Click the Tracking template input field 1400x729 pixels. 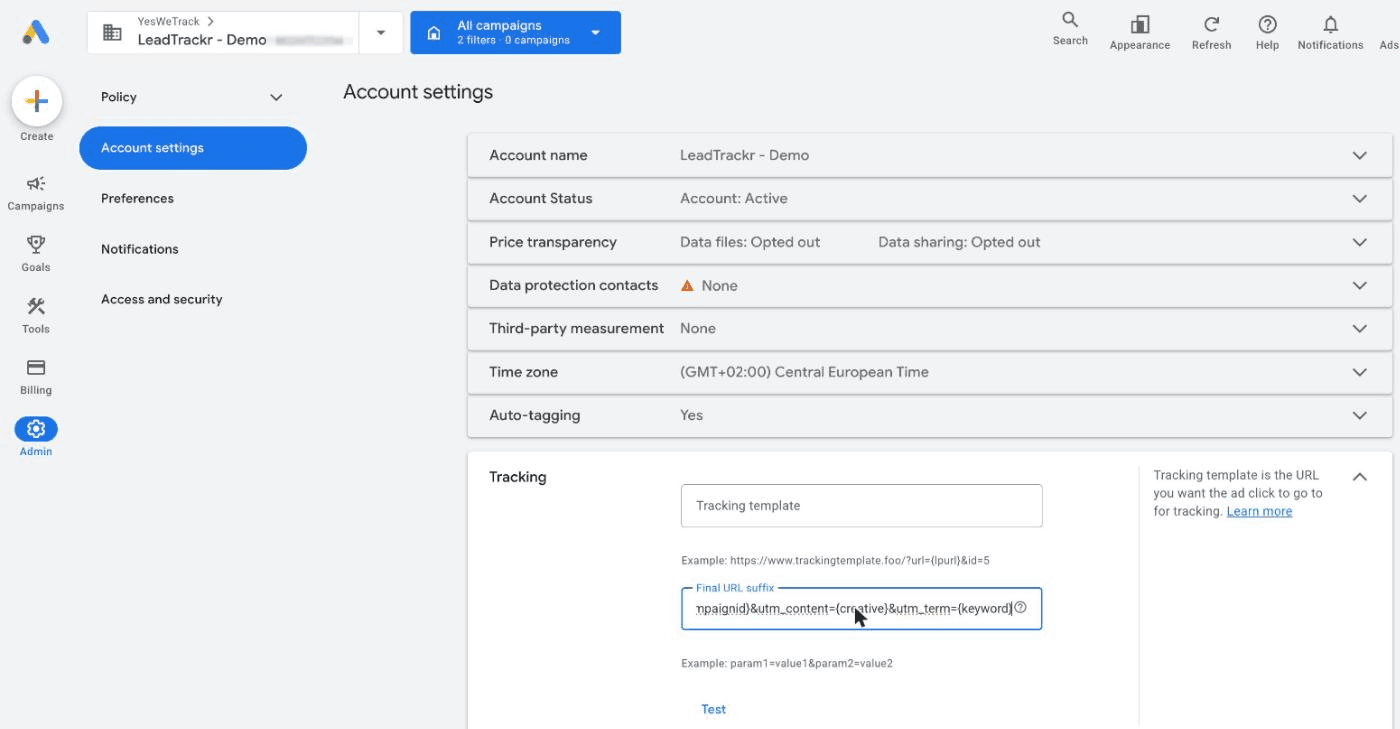862,506
